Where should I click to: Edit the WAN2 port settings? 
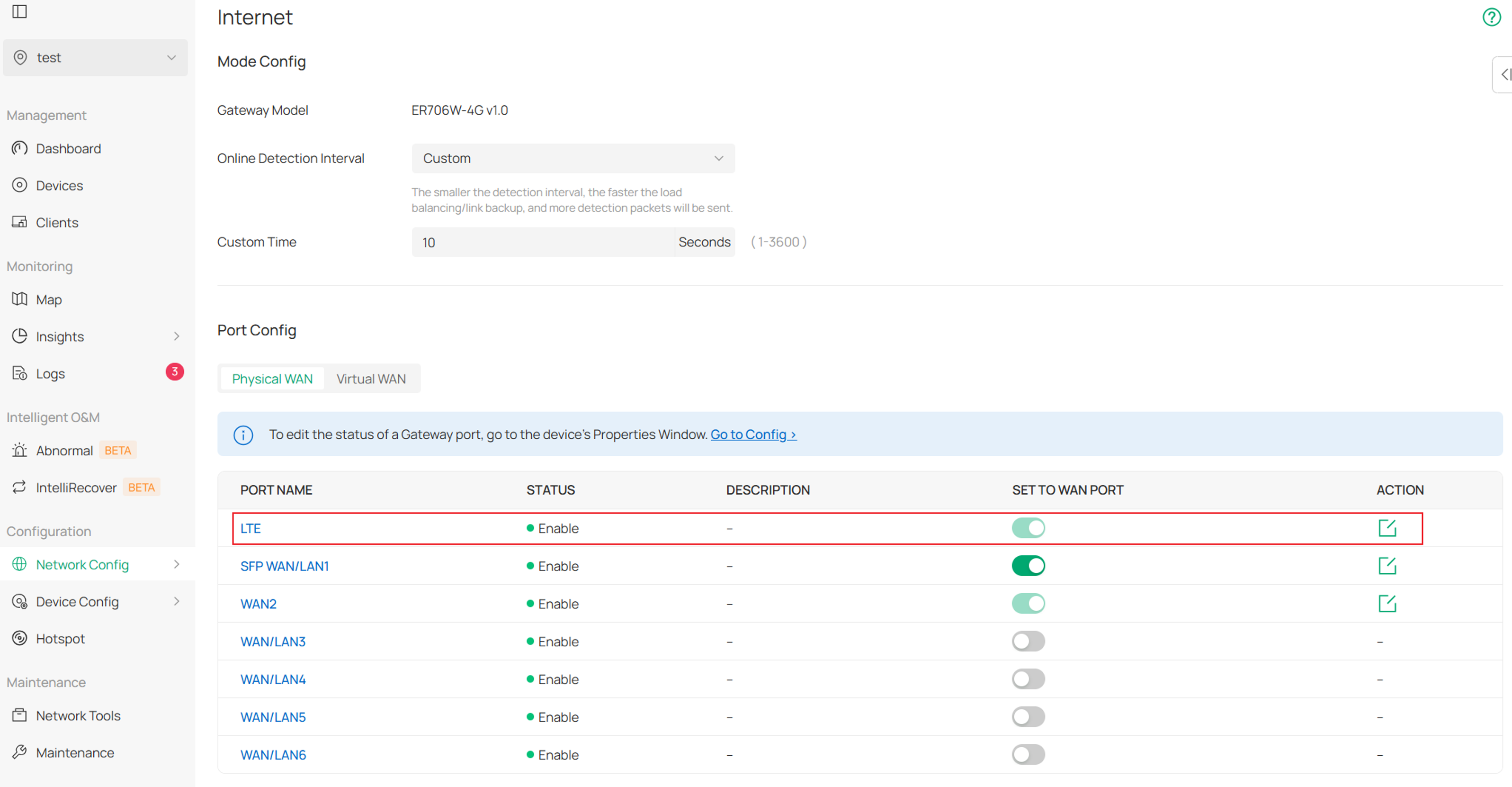(1387, 603)
